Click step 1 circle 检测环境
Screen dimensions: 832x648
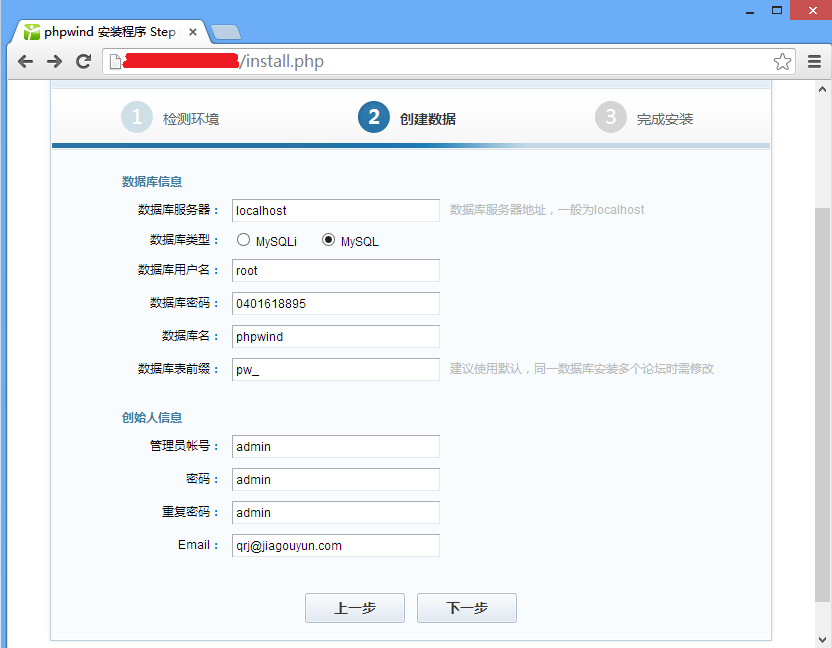click(x=137, y=117)
